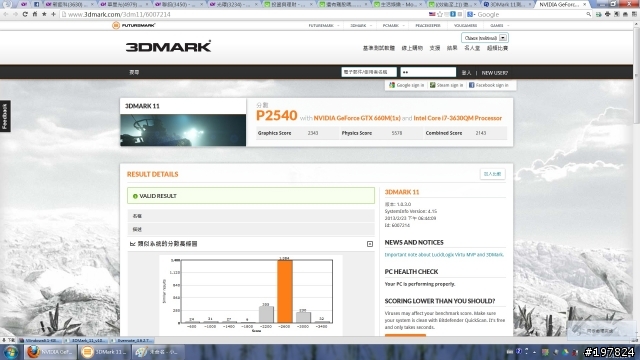640x360 pixels.
Task: Click the browser forward arrow
Action: click(x=15, y=14)
